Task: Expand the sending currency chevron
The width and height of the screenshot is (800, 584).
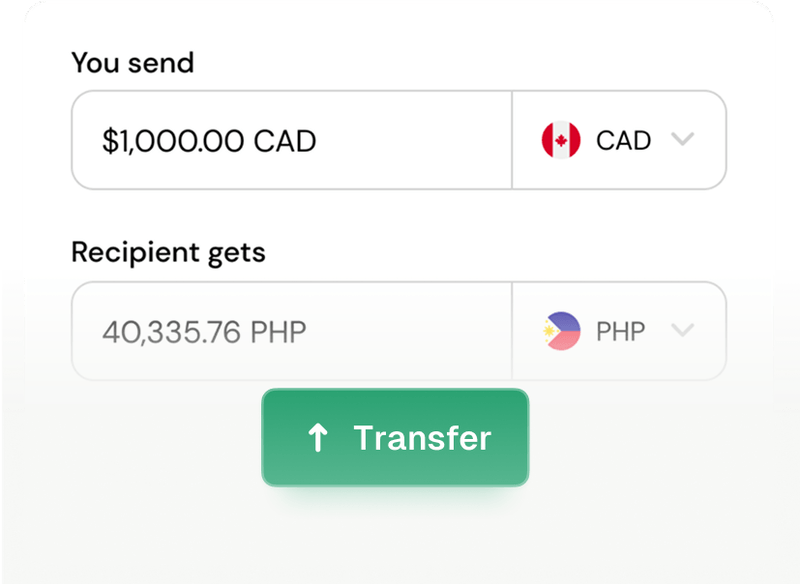Action: (x=683, y=140)
